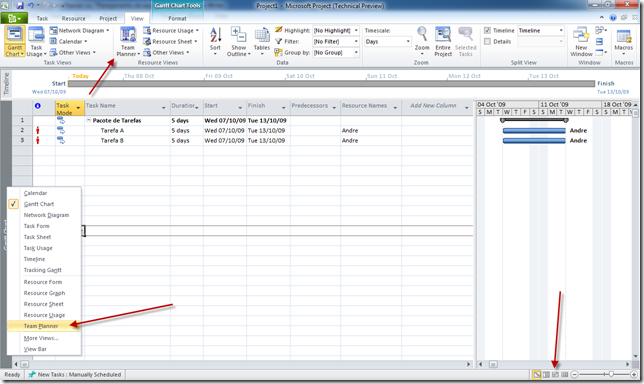Click the Save icon in quick access toolbar
This screenshot has height=384, width=644.
pyautogui.click(x=20, y=6)
